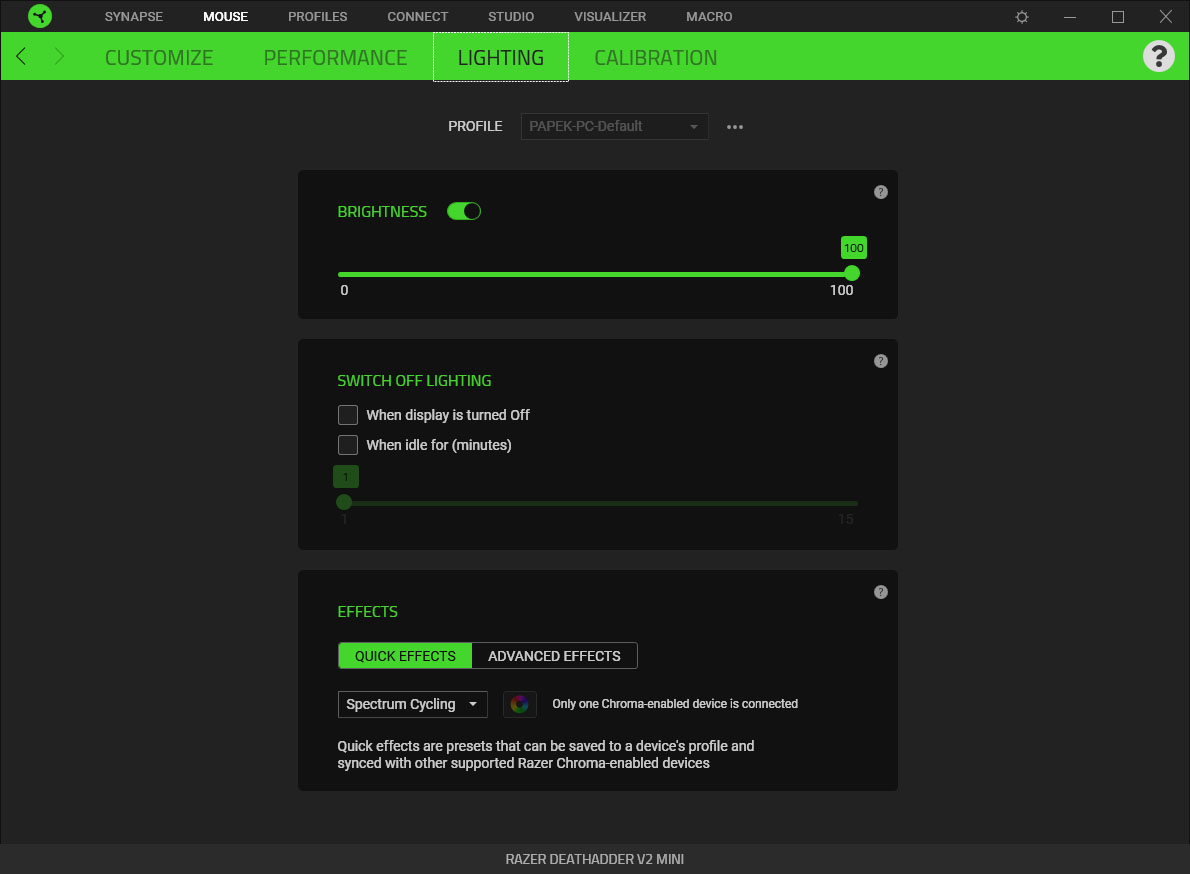Open the large help question mark
Image resolution: width=1190 pixels, height=874 pixels.
[x=1158, y=56]
